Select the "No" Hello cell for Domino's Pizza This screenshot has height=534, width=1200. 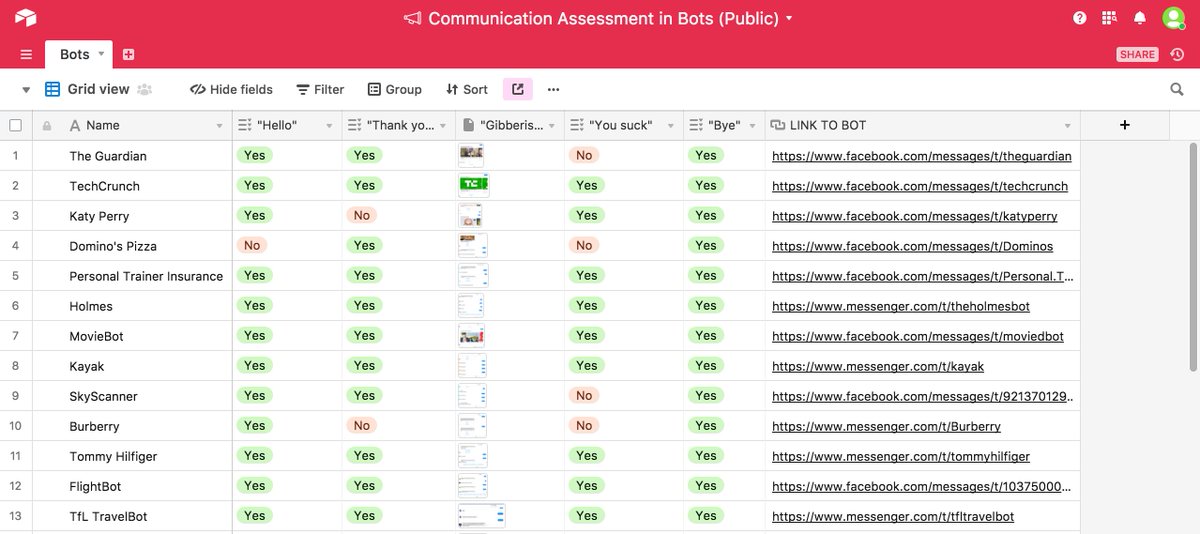tap(252, 245)
